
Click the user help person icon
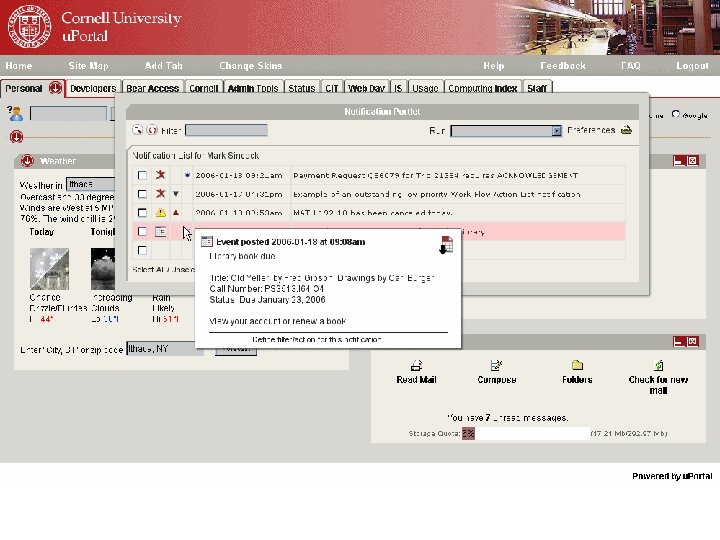pyautogui.click(x=15, y=113)
